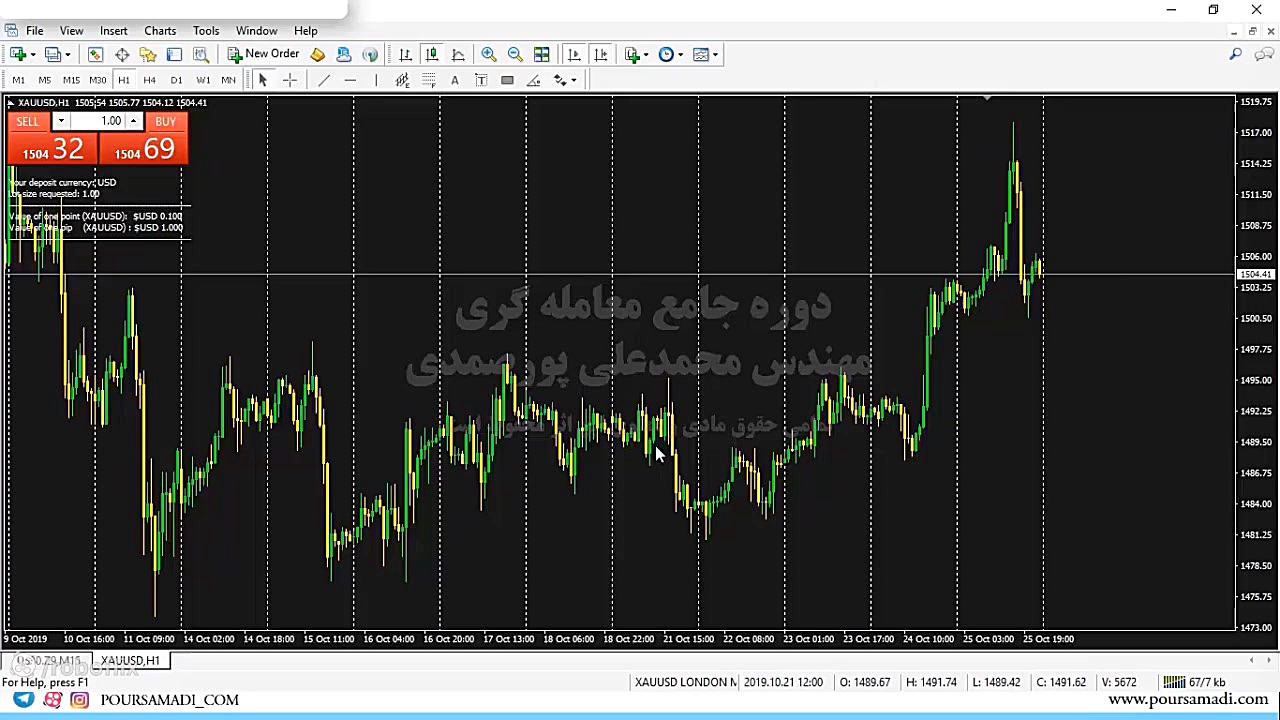Image resolution: width=1280 pixels, height=720 pixels.
Task: Tile the chart windows
Action: [541, 55]
